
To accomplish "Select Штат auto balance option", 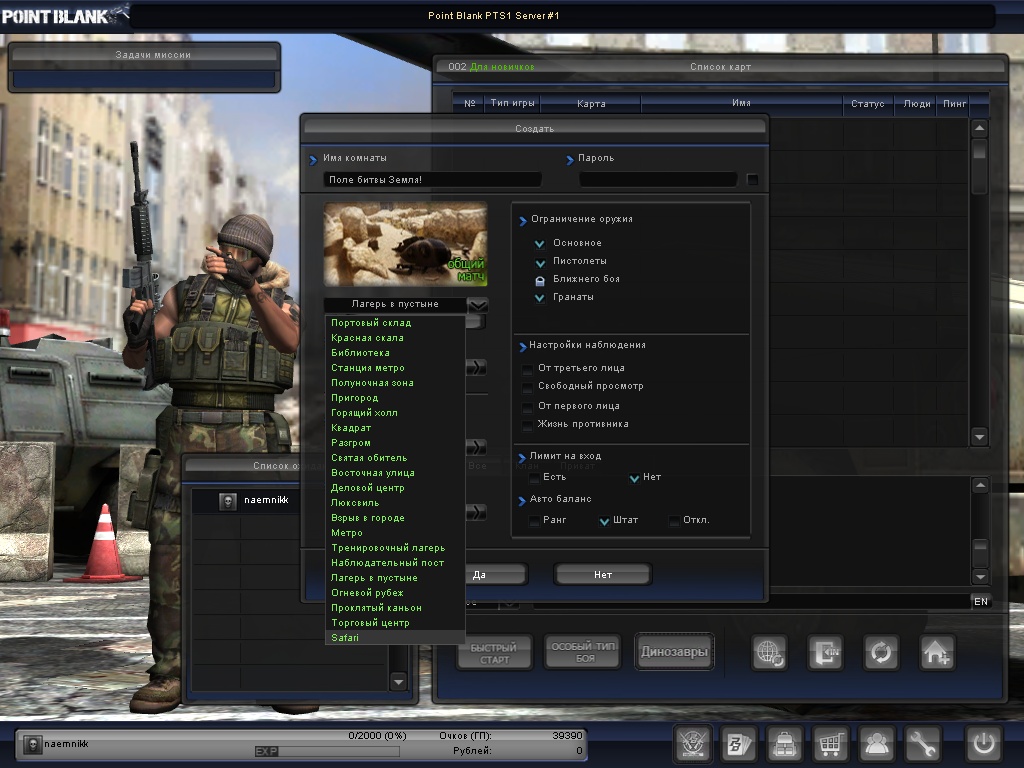I will 604,520.
